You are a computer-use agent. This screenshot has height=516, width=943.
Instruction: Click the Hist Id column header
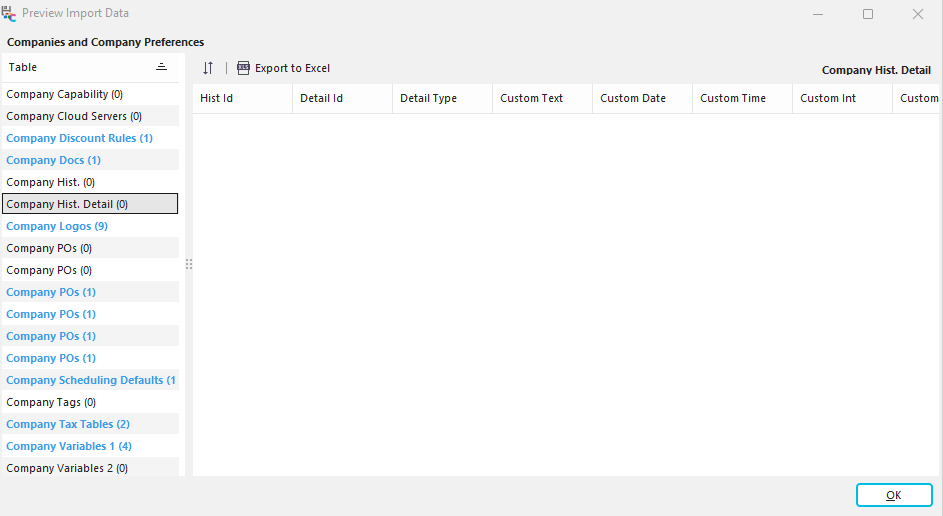pyautogui.click(x=217, y=98)
